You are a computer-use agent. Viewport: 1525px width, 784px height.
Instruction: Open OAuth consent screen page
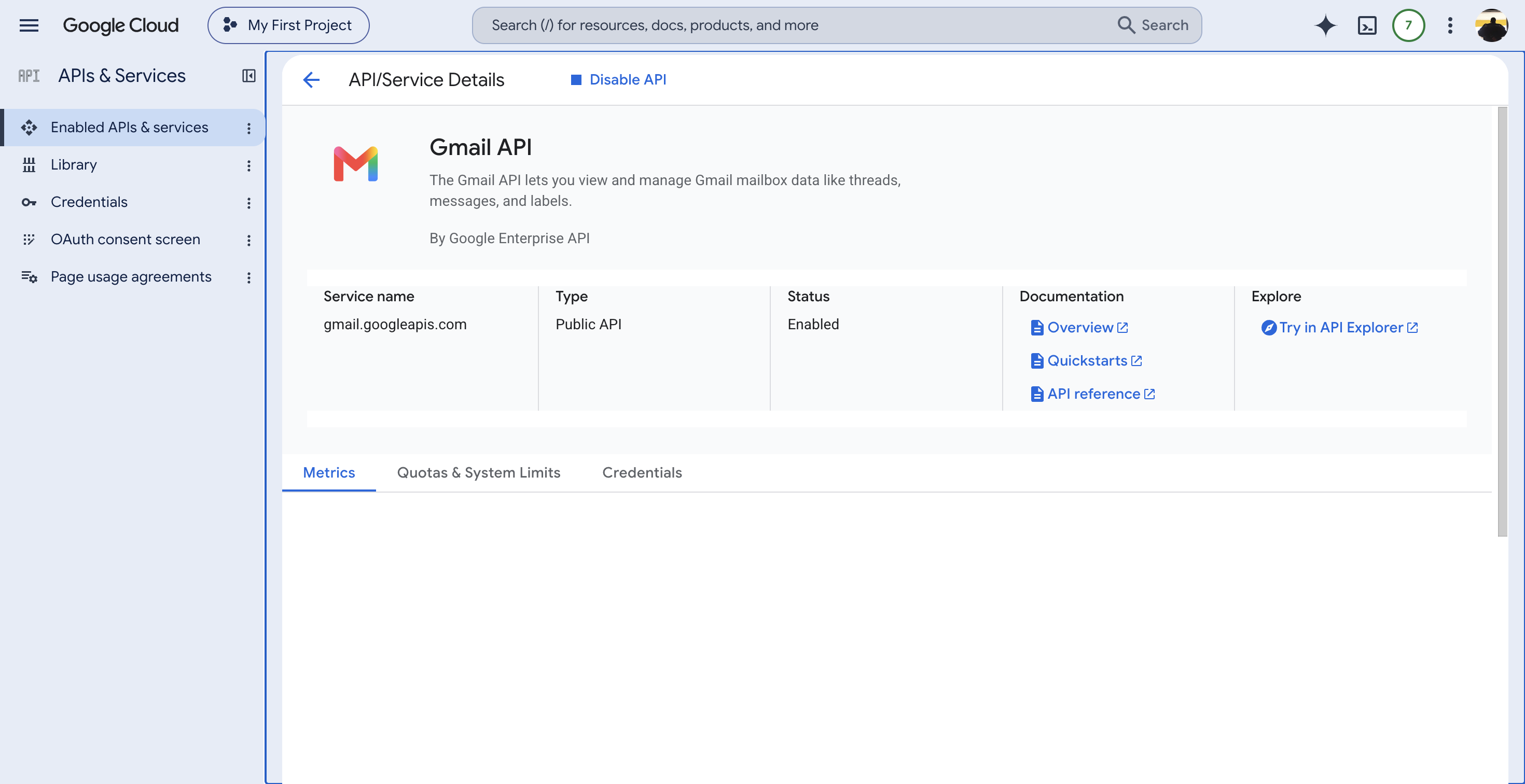click(x=126, y=239)
